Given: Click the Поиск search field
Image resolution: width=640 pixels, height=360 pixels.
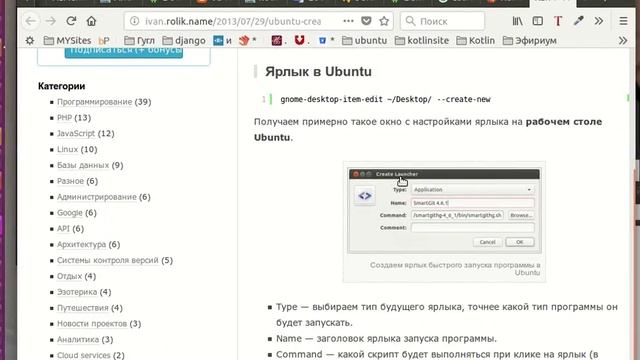Looking at the screenshot, I should pos(442,21).
